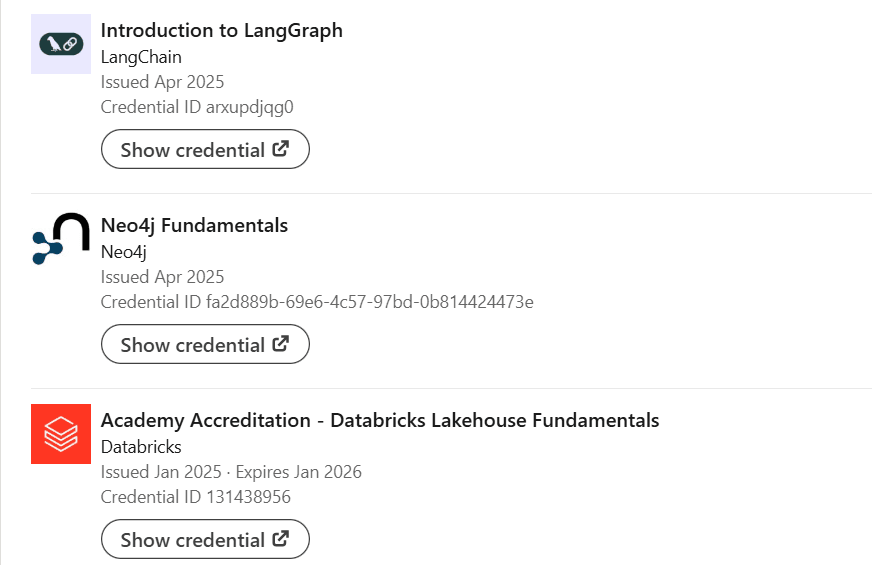
Task: Open the Neo4j Fundamentals title
Action: pos(194,226)
